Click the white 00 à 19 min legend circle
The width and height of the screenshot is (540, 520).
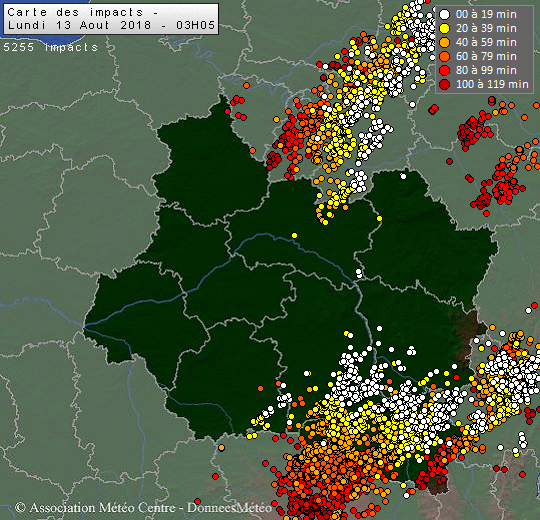(445, 14)
